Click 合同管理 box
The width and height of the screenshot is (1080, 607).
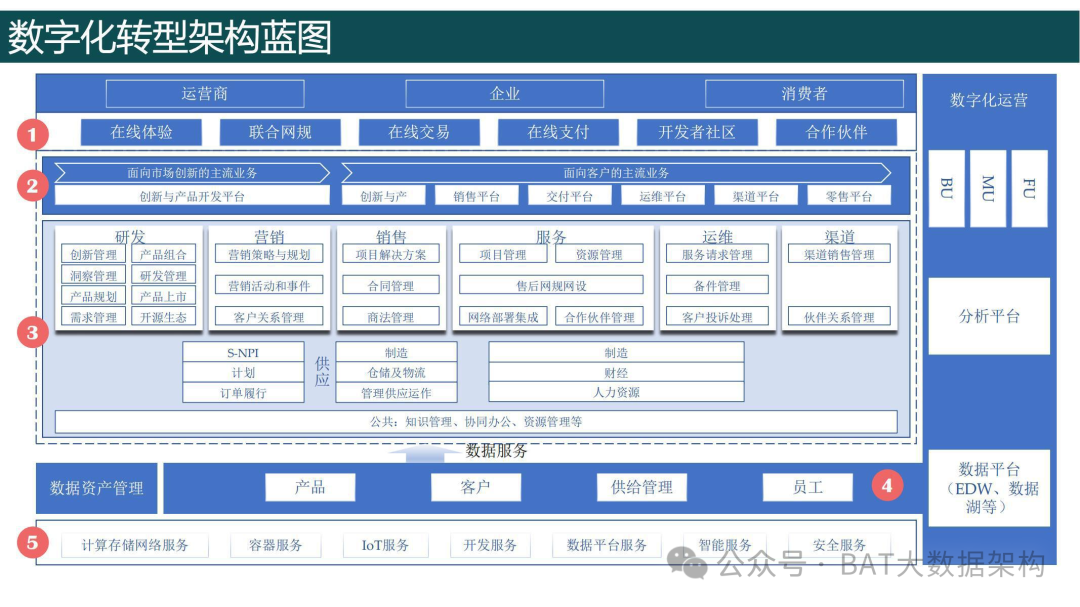(391, 285)
